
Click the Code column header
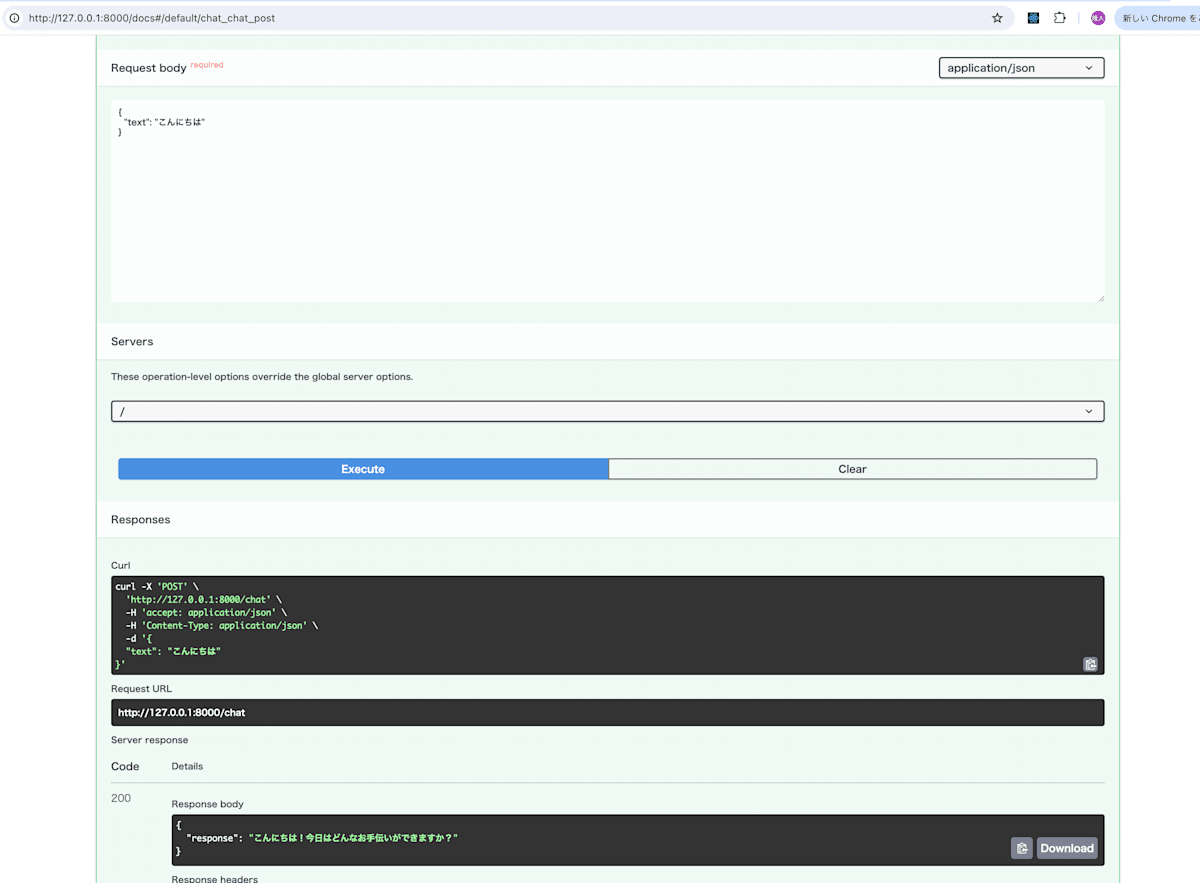pyautogui.click(x=125, y=766)
